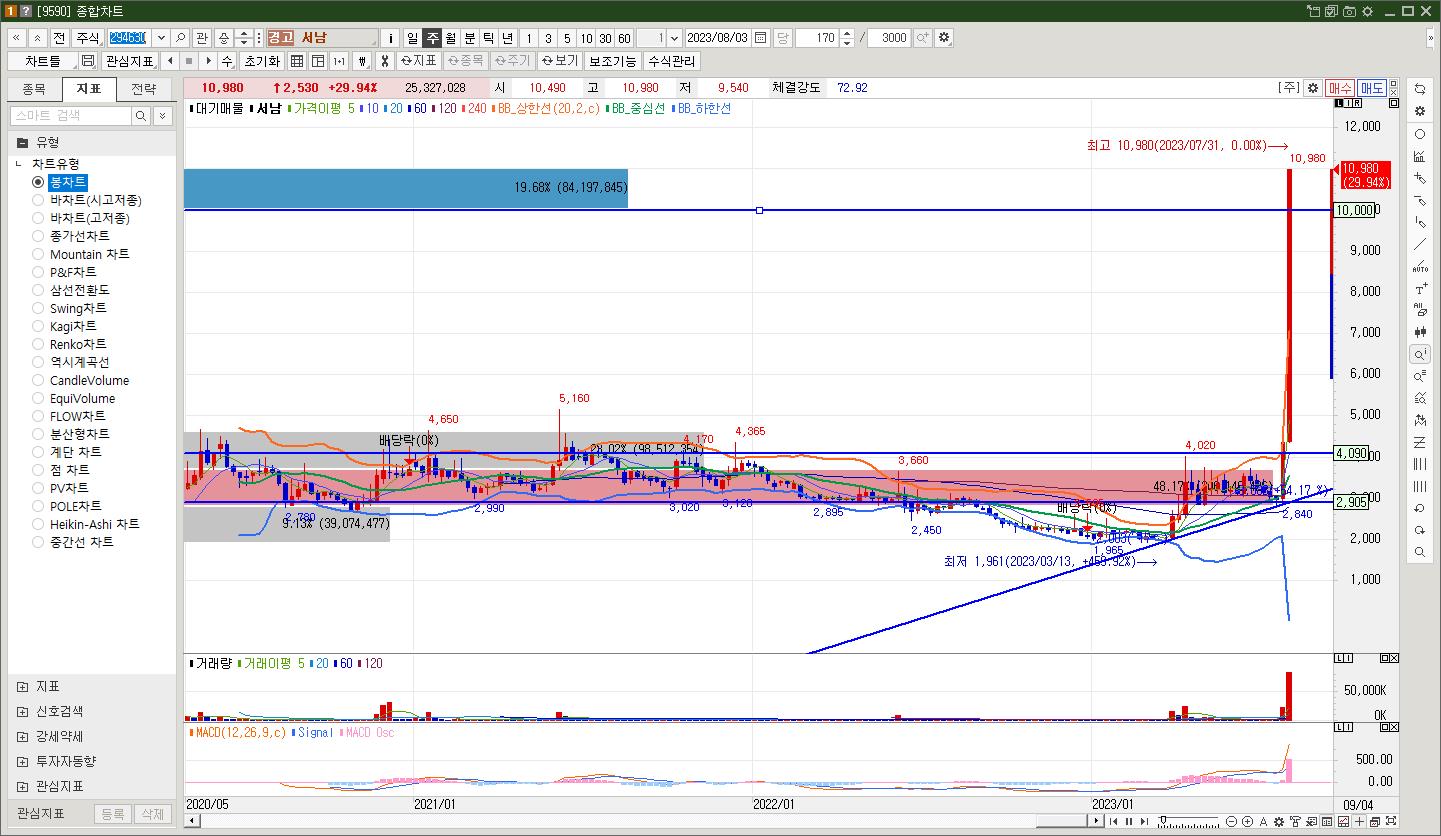
Task: Click the 1+1 chart overlay icon
Action: point(339,61)
